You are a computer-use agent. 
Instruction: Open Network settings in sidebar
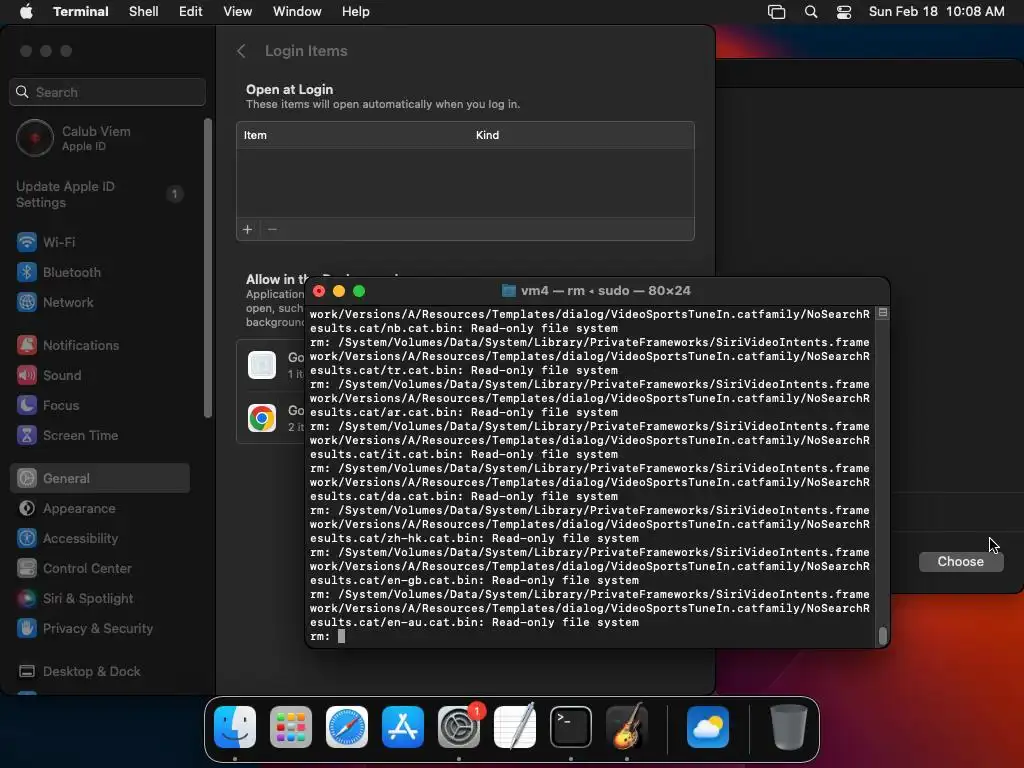(x=101, y=302)
